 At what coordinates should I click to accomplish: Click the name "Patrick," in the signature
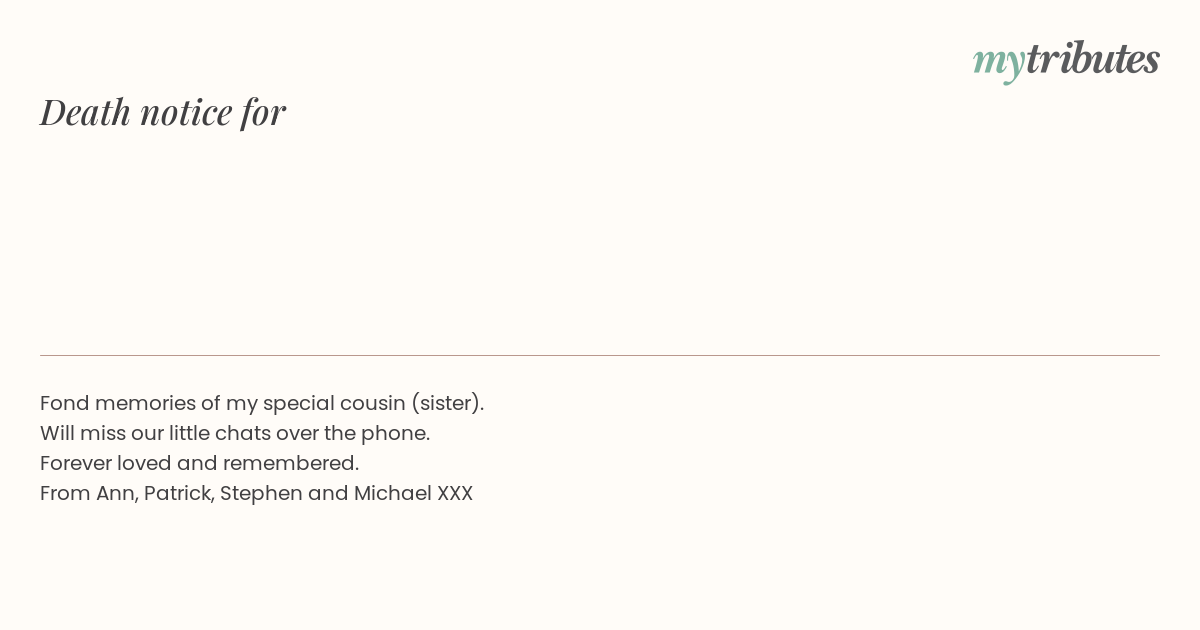pyautogui.click(x=179, y=493)
